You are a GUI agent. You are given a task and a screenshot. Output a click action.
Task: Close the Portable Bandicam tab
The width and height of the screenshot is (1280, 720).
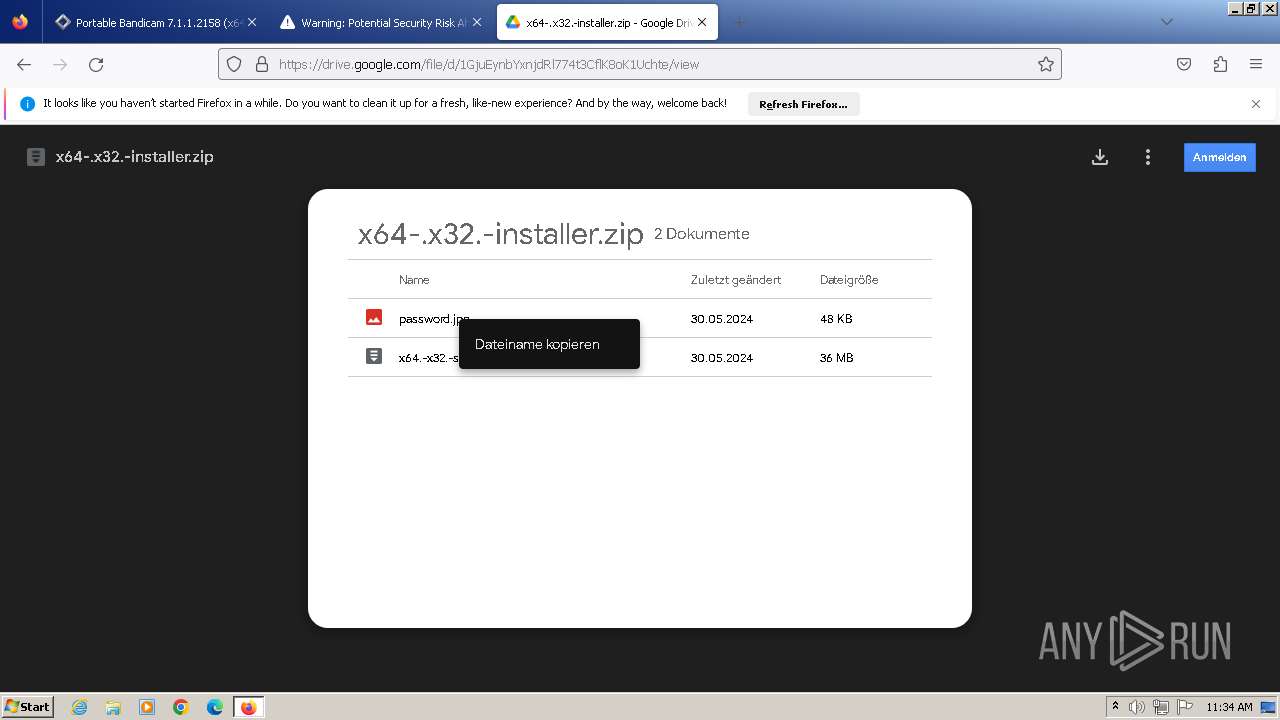point(252,22)
